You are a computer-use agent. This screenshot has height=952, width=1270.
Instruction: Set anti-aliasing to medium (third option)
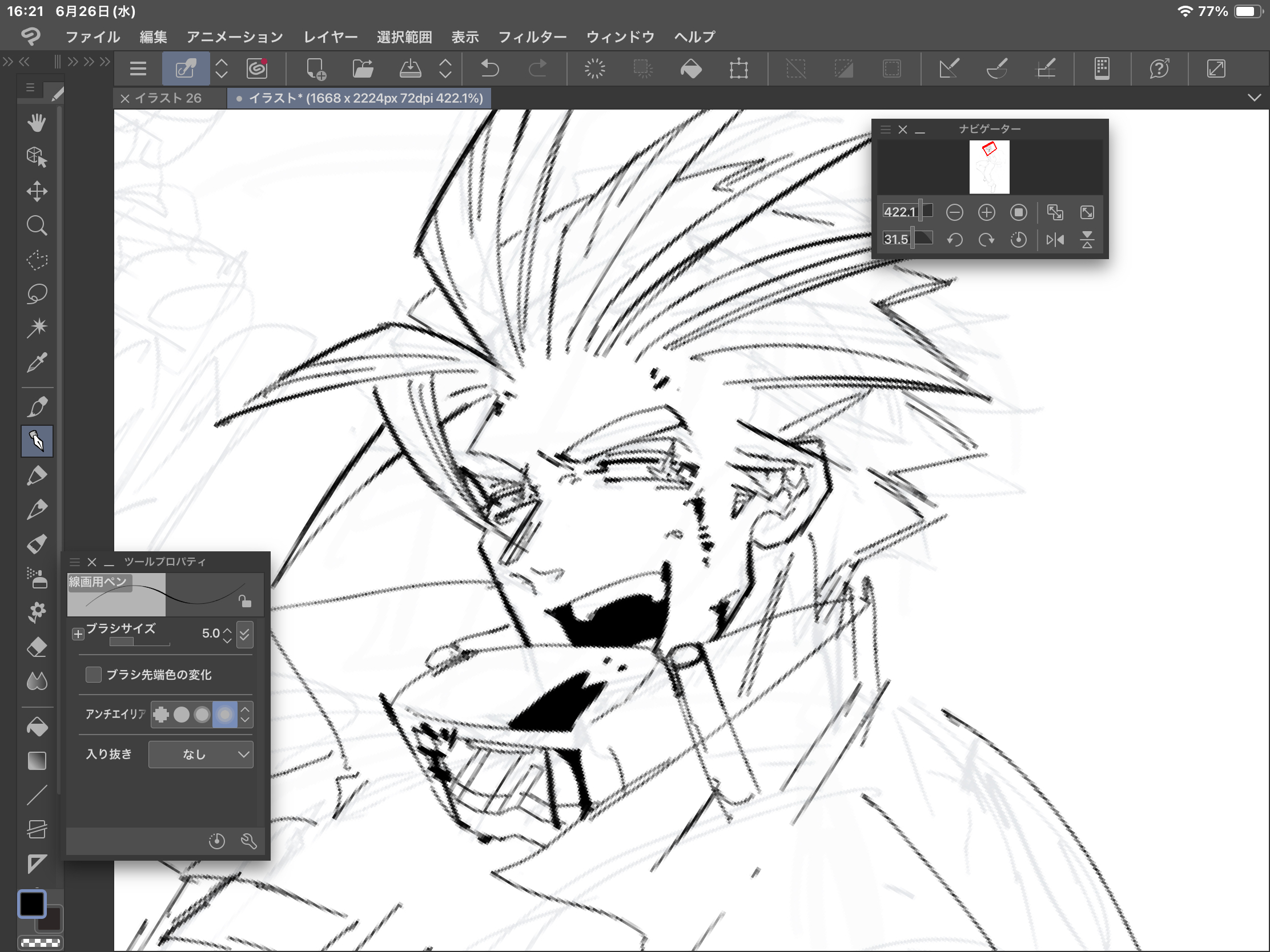click(x=202, y=715)
